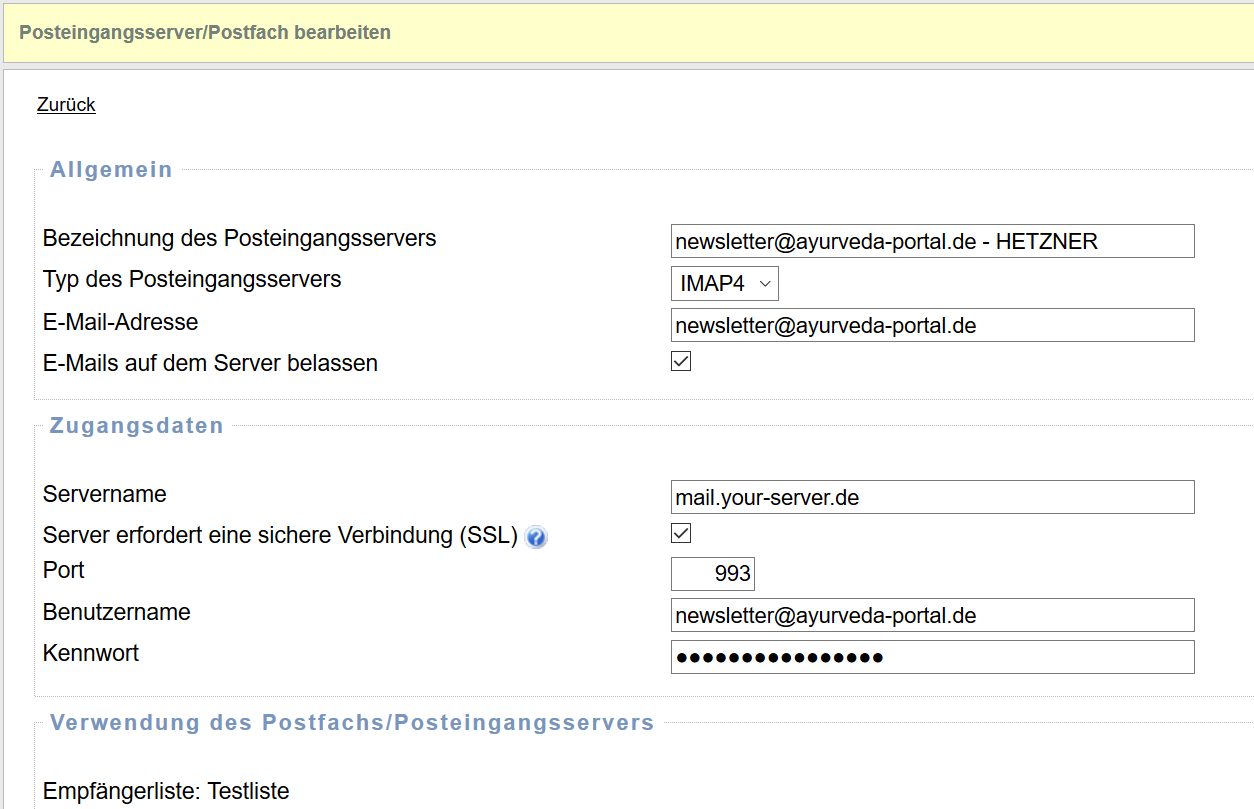
Task: Select the Port field showing 993
Action: pos(712,574)
